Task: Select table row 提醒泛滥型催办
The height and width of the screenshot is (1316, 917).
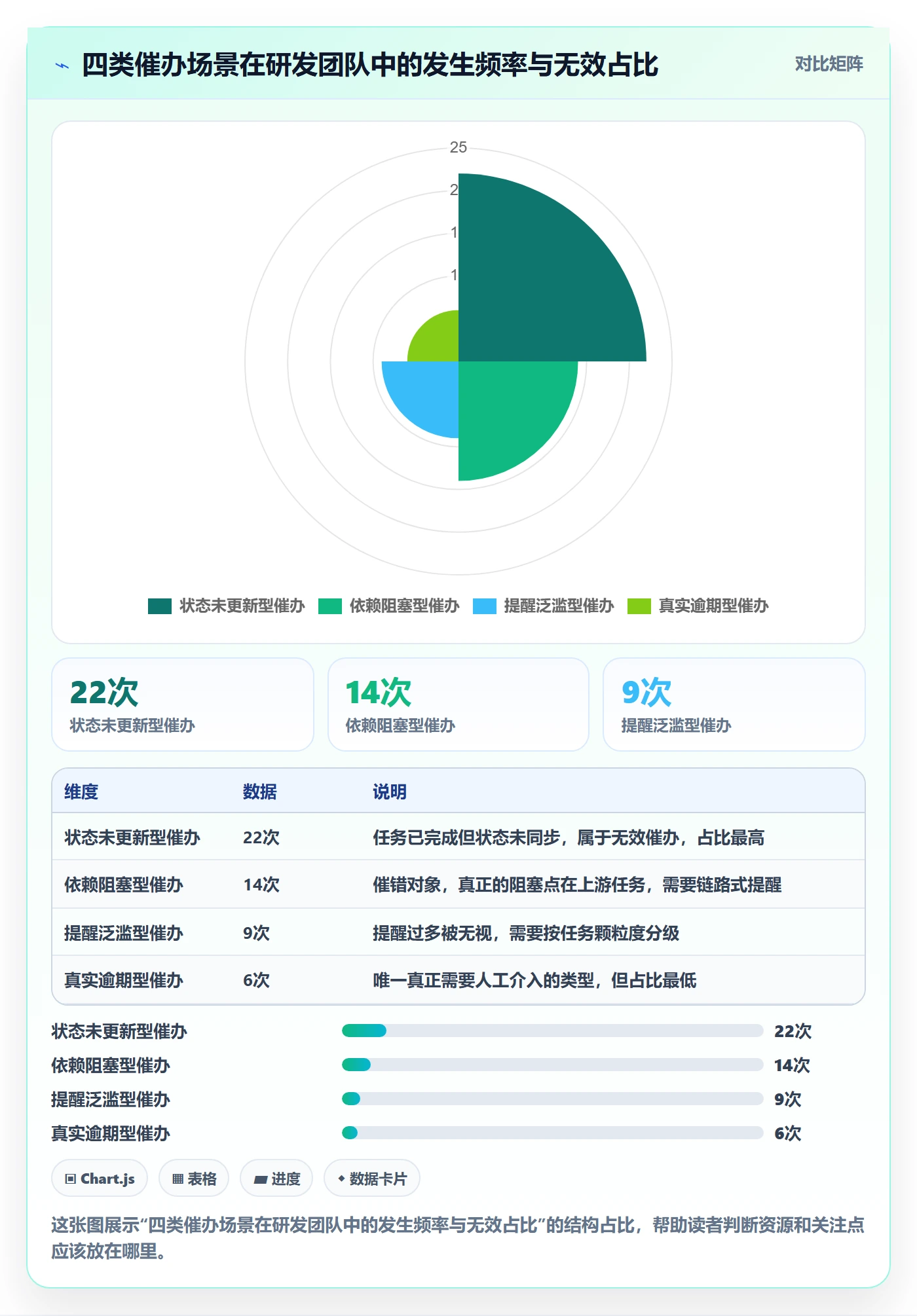Action: click(458, 932)
